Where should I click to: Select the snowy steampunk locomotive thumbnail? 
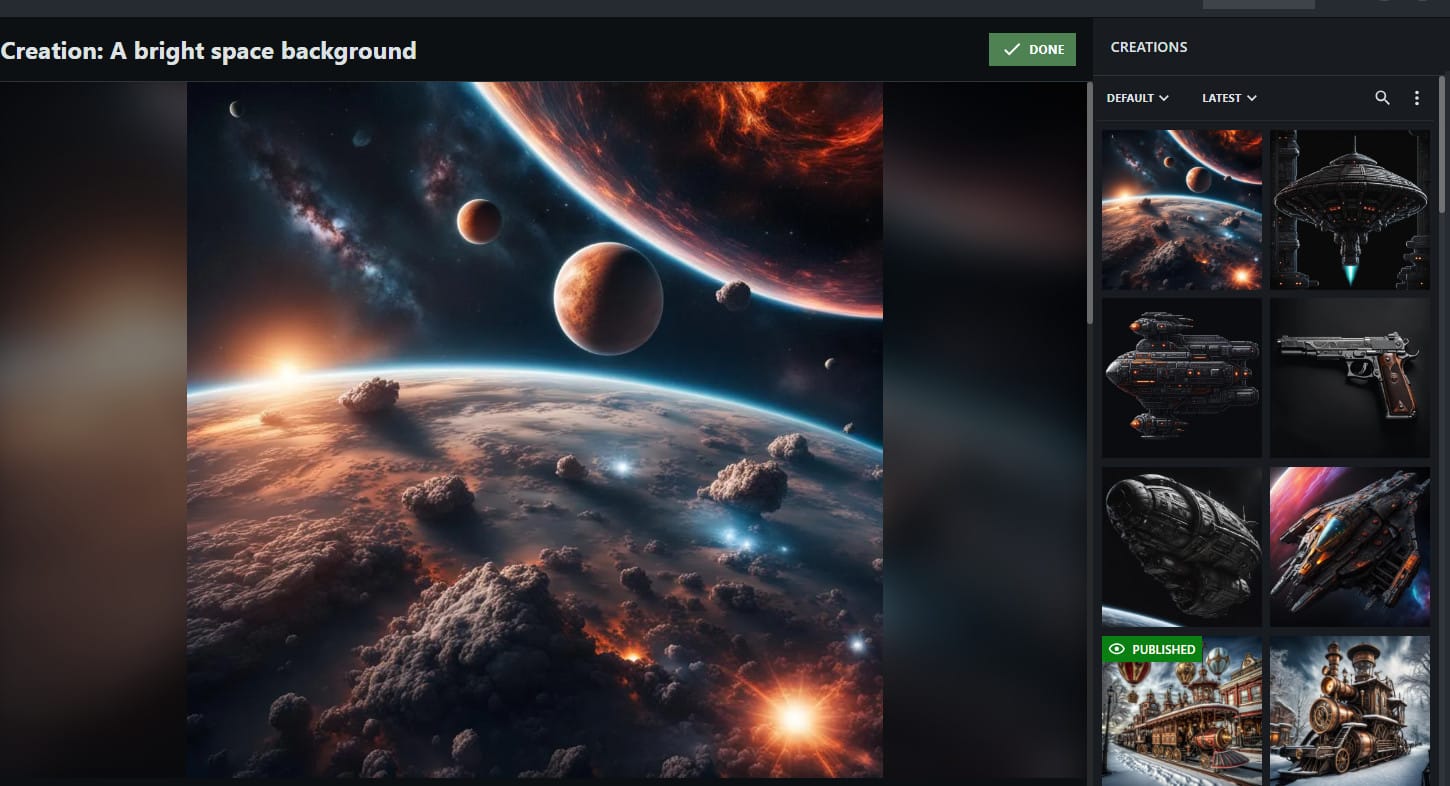(1350, 711)
